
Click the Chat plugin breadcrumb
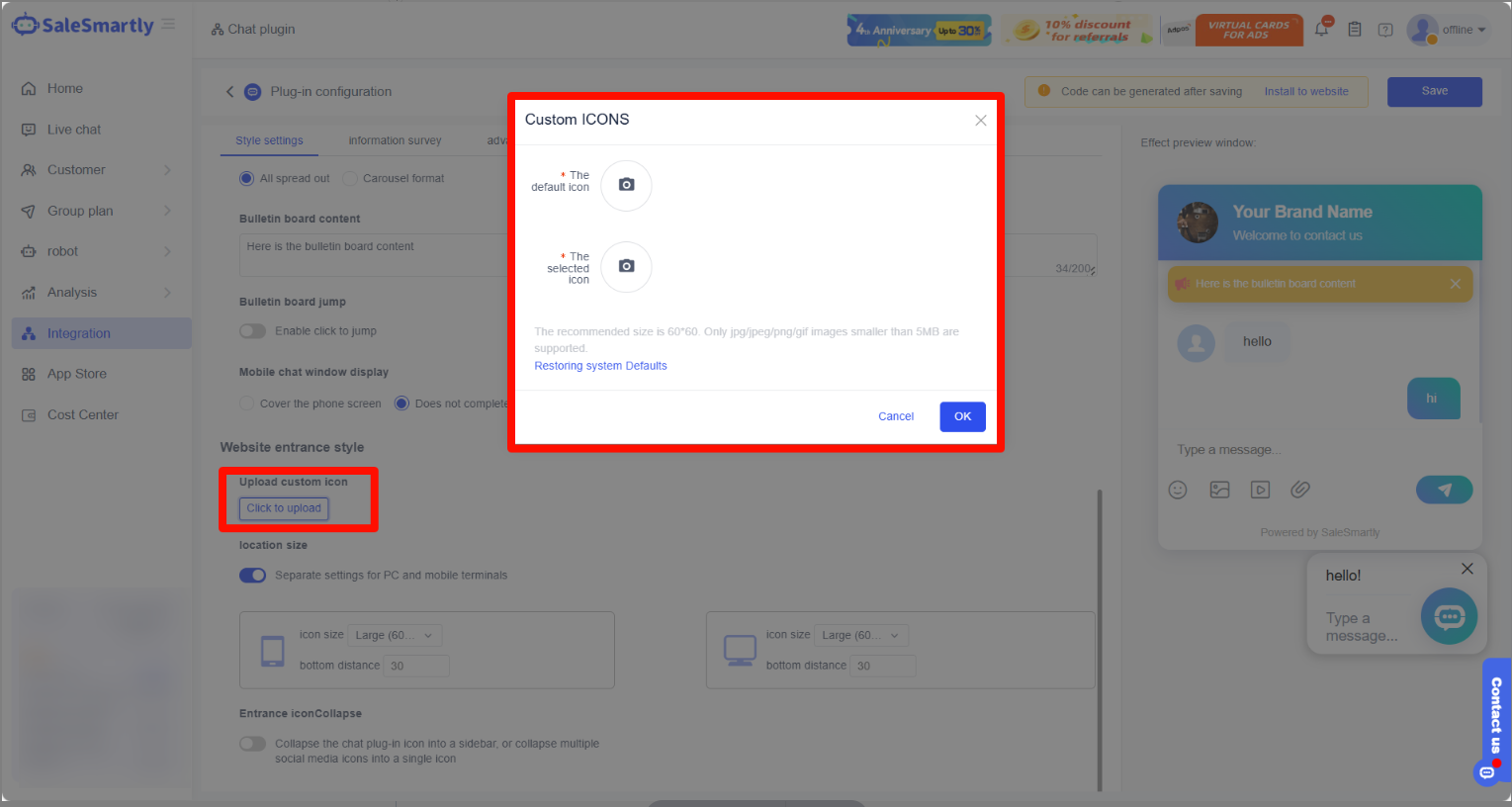pos(253,30)
